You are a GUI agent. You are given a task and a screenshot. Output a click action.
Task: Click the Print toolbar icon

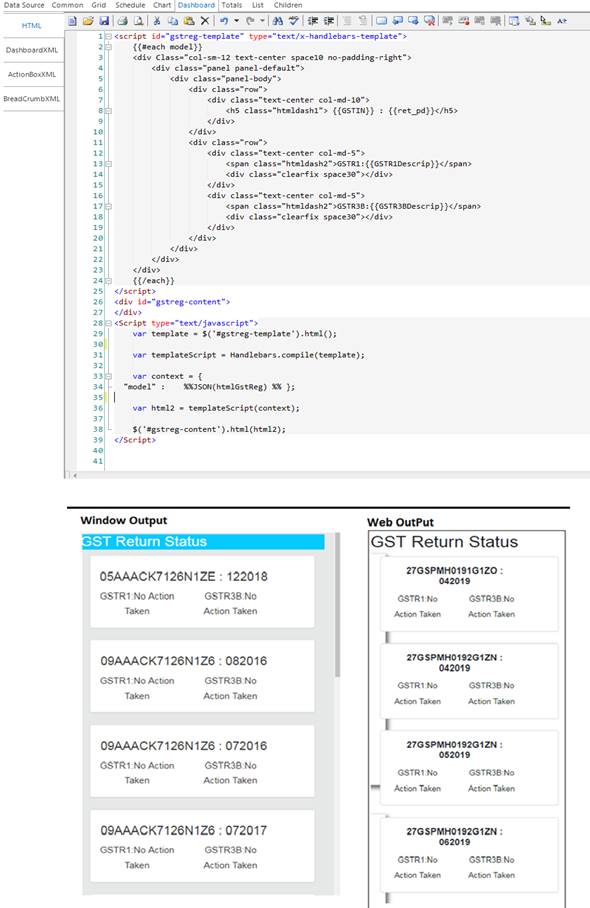(122, 21)
